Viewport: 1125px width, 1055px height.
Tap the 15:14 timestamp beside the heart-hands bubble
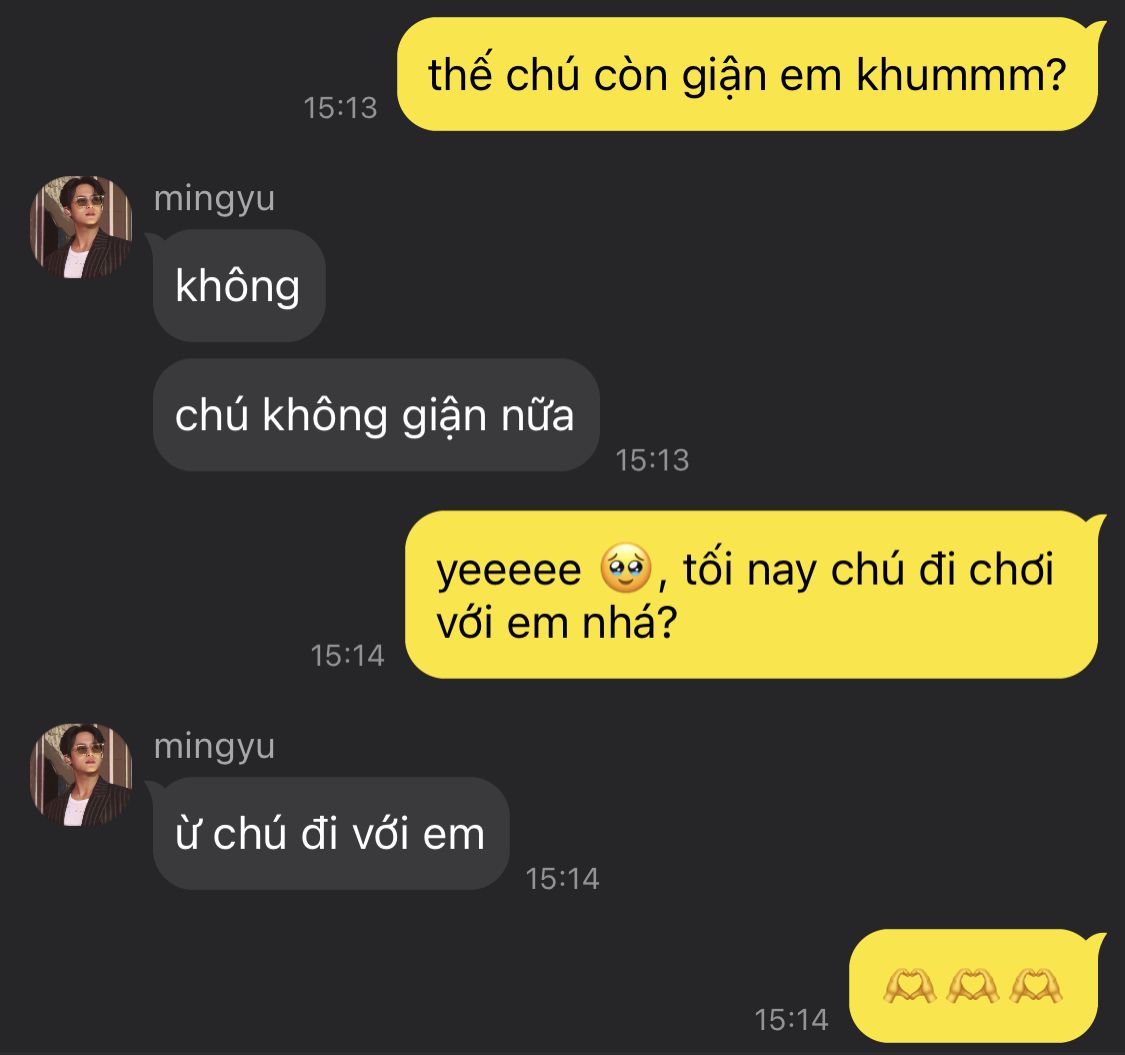point(791,1019)
